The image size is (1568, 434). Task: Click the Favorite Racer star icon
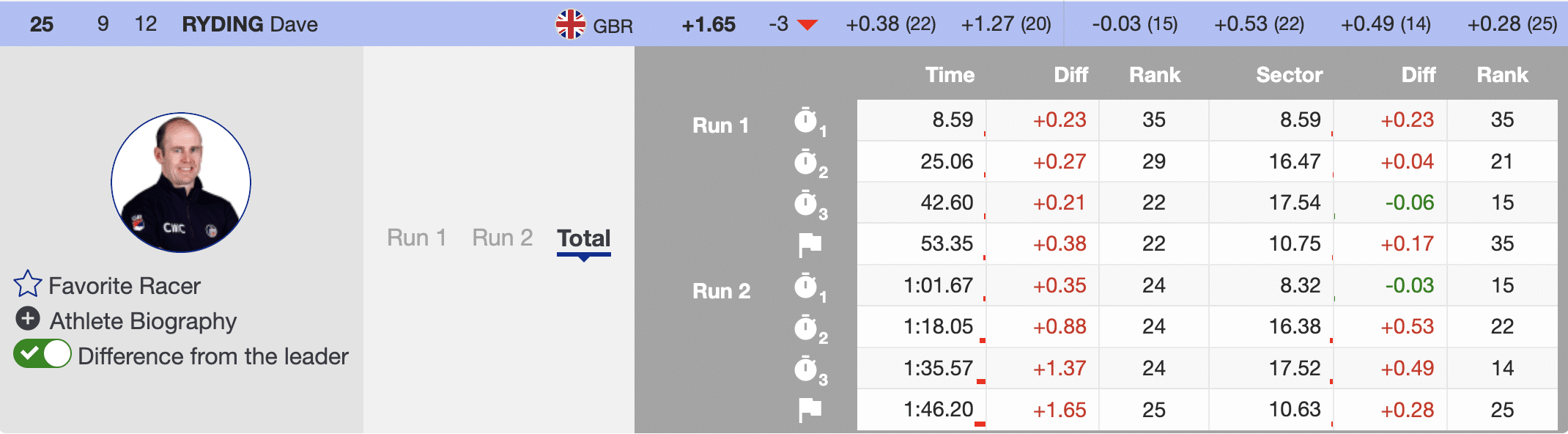(28, 284)
